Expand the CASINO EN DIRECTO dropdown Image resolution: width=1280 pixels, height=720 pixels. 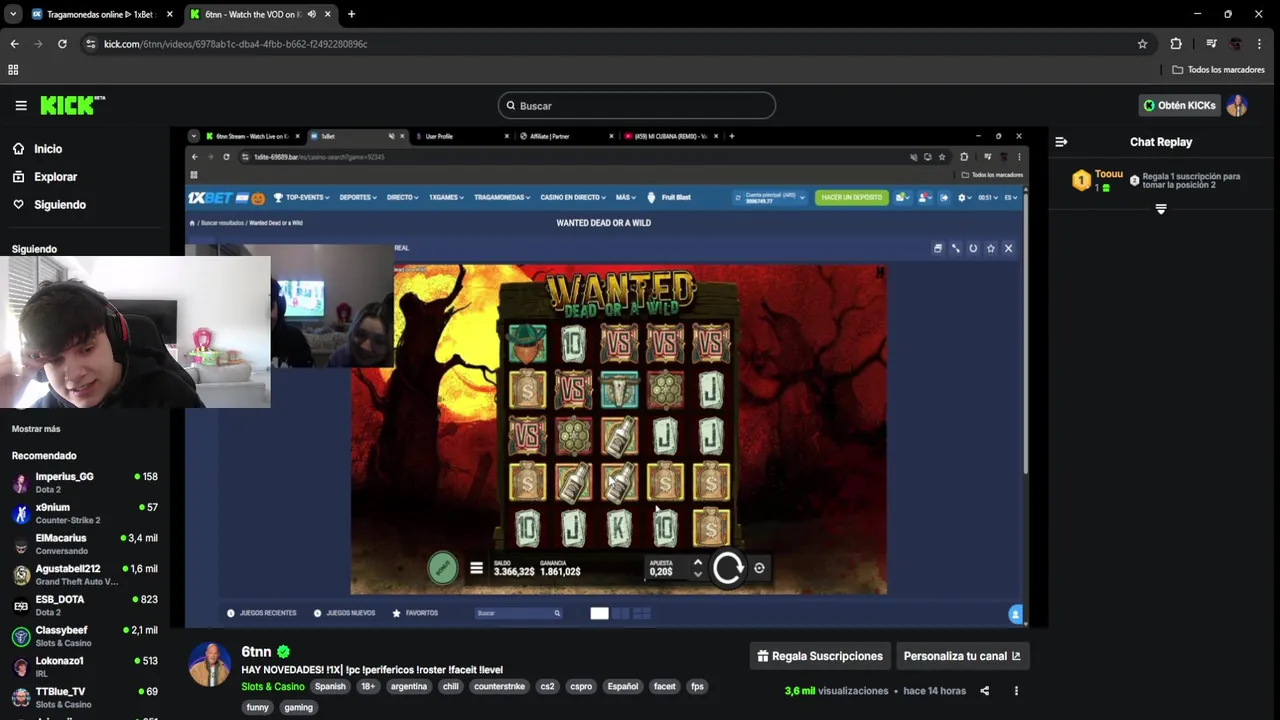(574, 198)
